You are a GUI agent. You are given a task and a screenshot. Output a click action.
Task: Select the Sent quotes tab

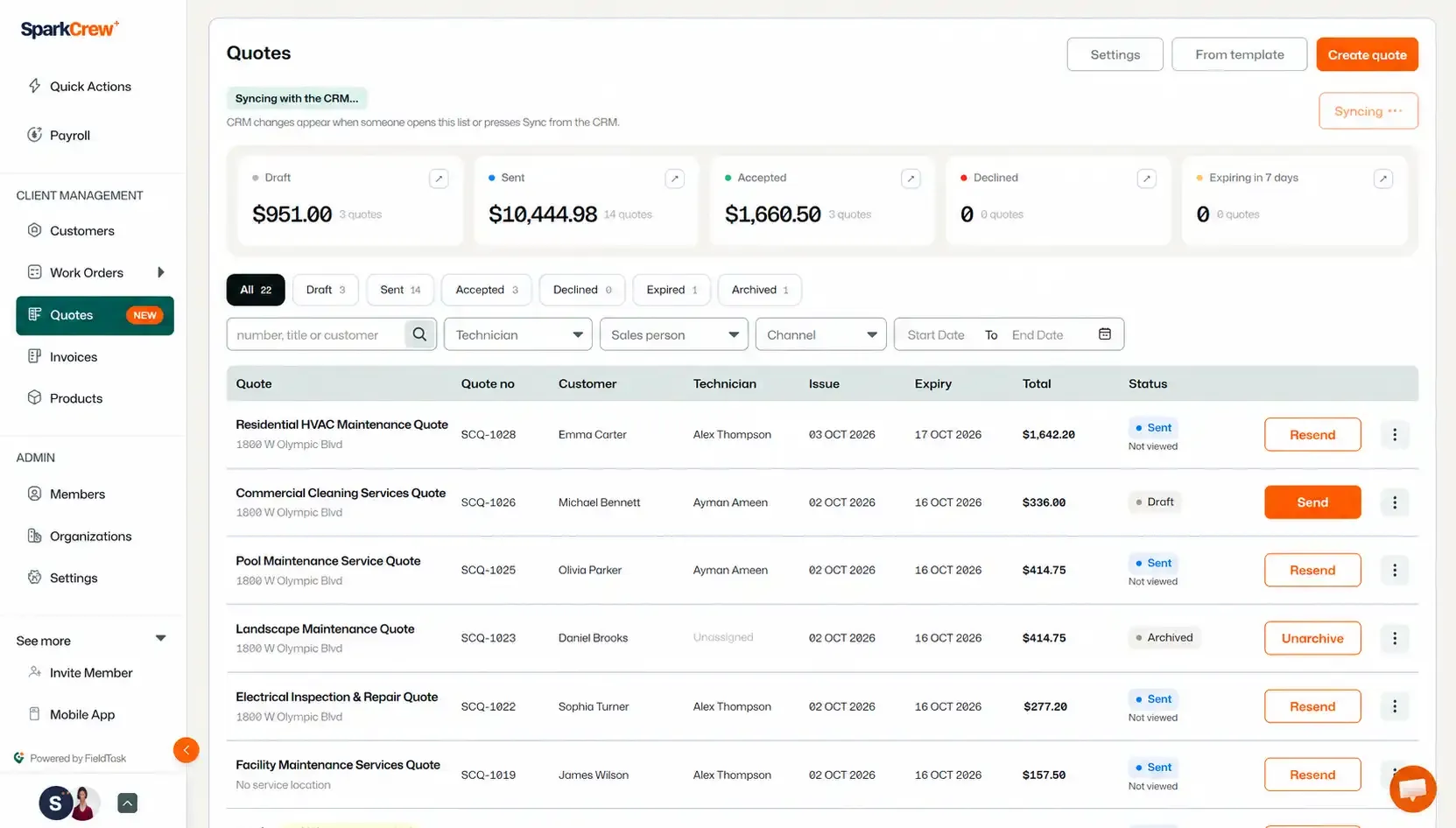(x=400, y=290)
